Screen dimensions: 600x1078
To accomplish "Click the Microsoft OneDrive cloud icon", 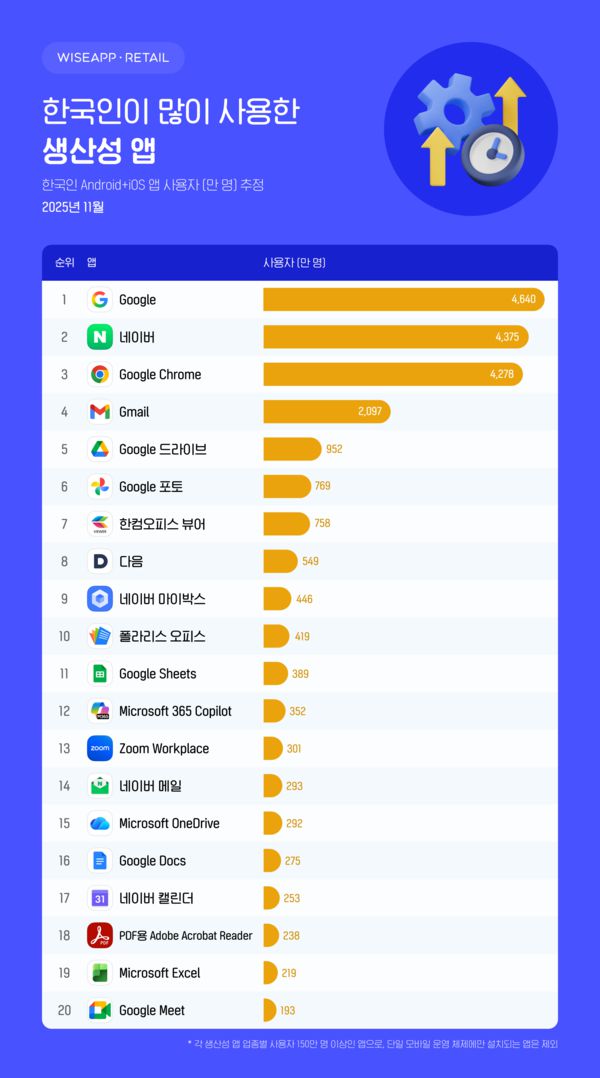I will coord(99,823).
